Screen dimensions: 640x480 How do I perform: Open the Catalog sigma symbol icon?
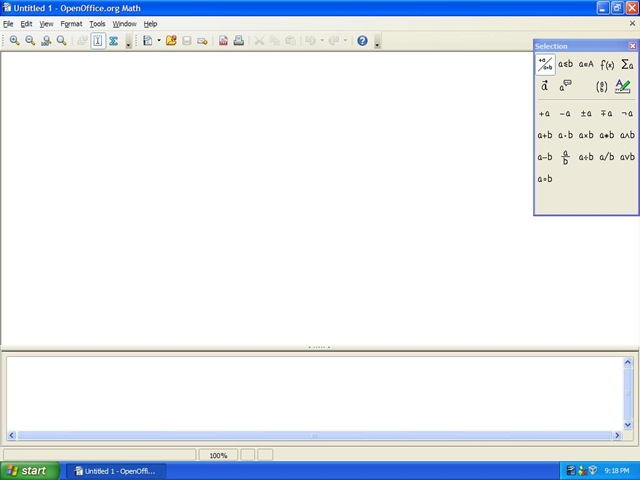[113, 40]
